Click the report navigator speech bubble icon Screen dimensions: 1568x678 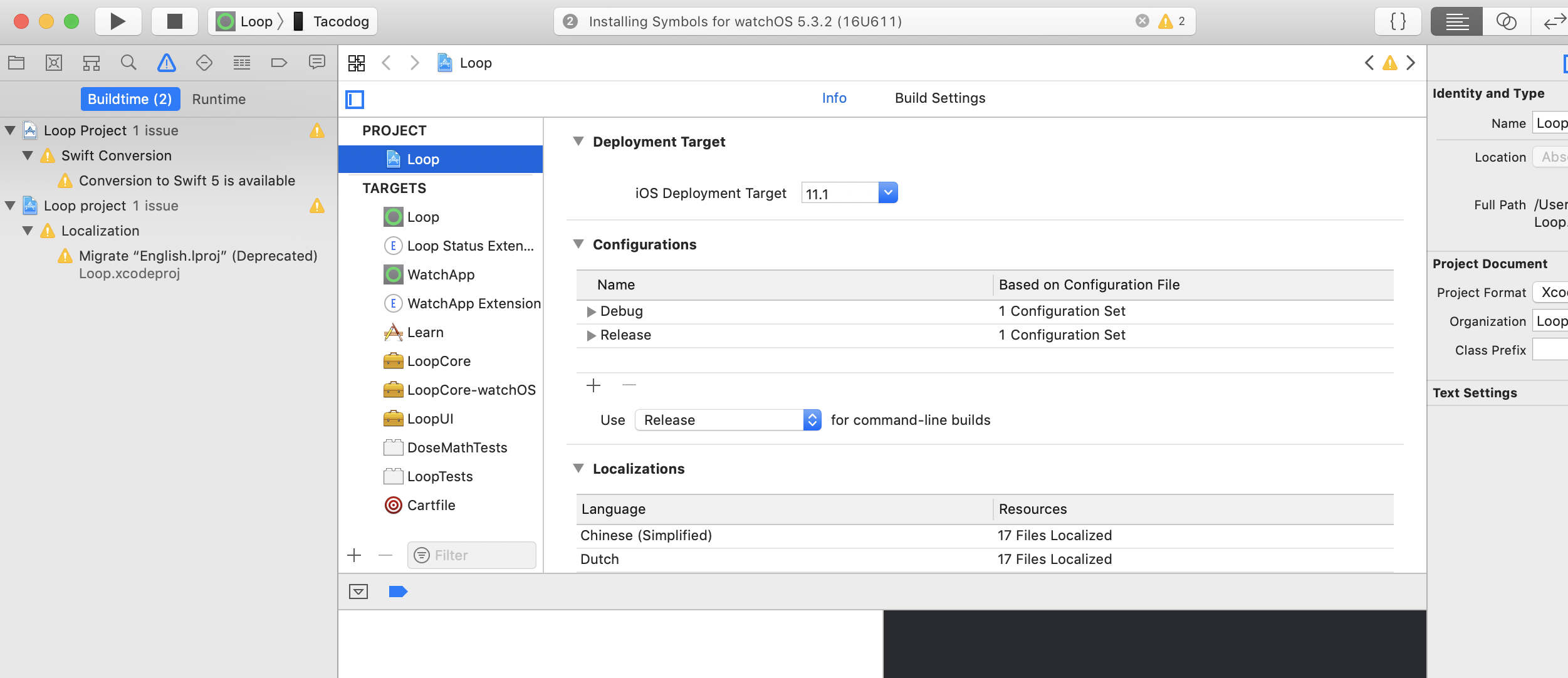[318, 62]
